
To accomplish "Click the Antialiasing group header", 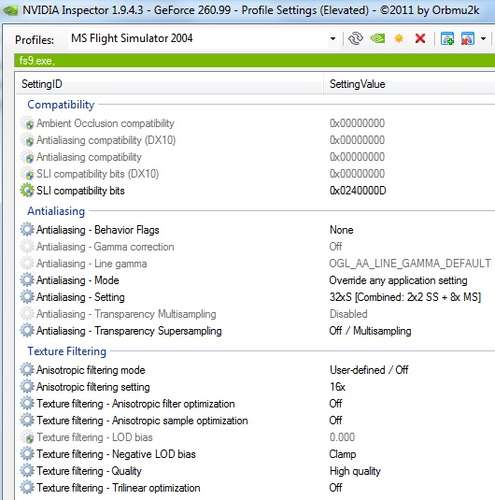I will point(56,211).
